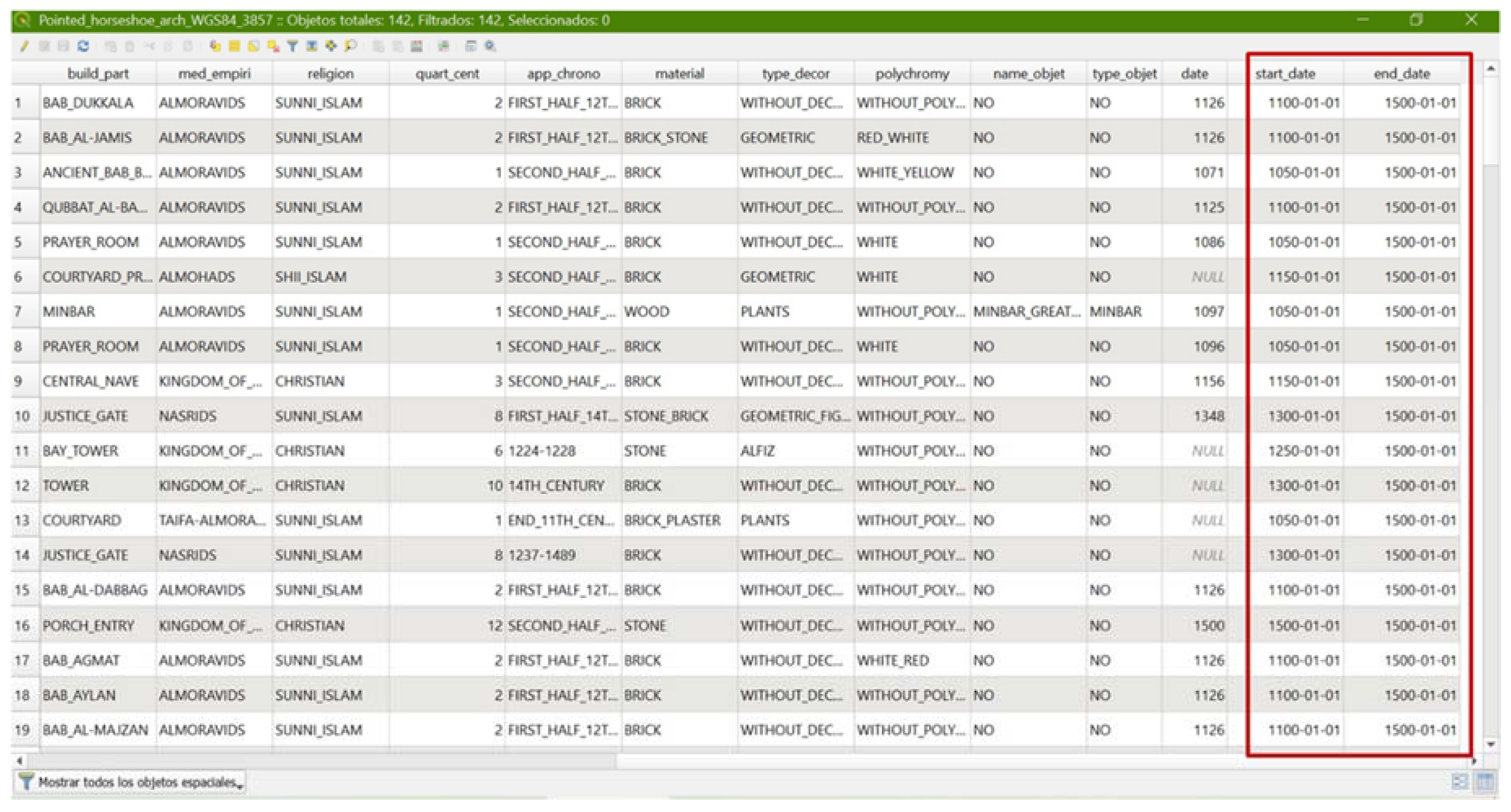
Task: Click the blue reload table icon
Action: click(83, 46)
